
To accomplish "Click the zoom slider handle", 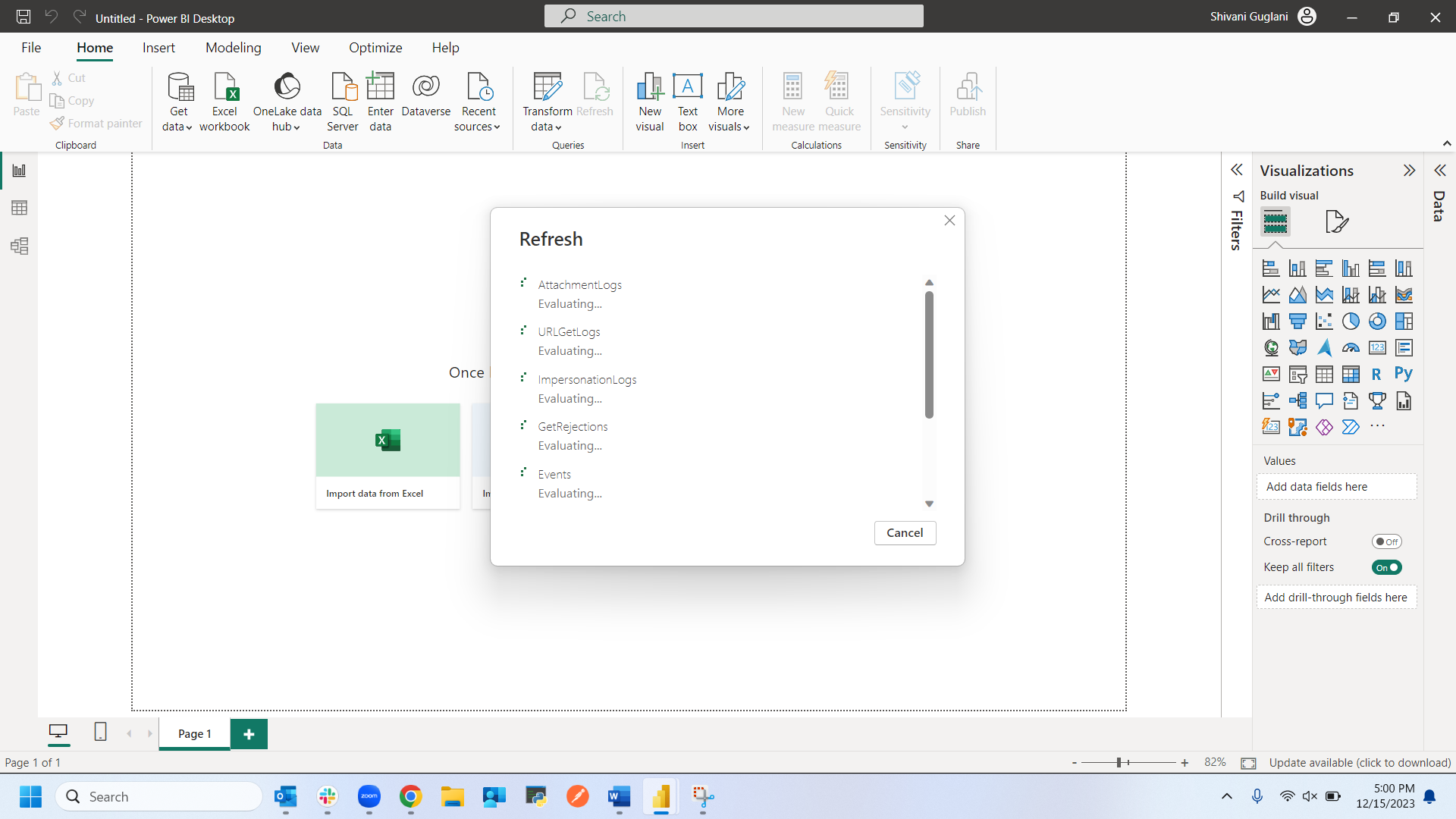I will pos(1119,762).
